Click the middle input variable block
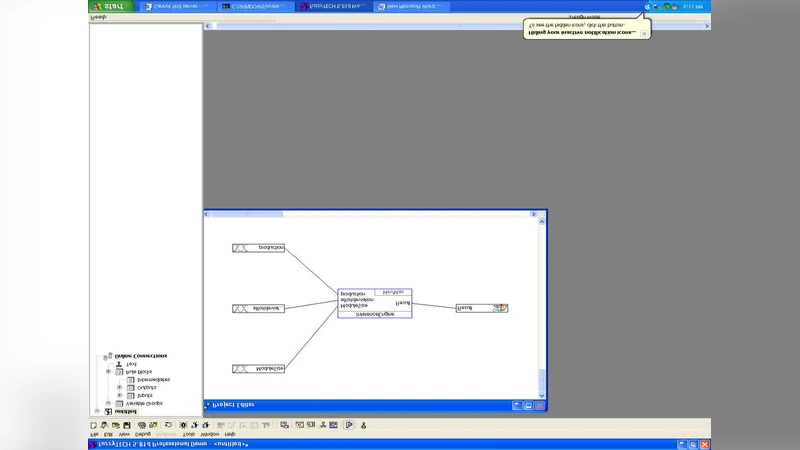Viewport: 800px width, 450px height. click(258, 308)
